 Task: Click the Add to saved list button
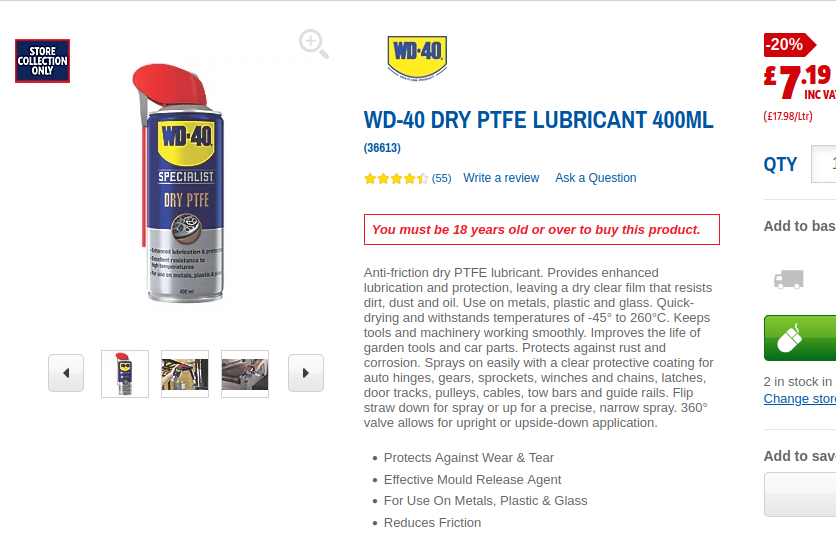800,494
